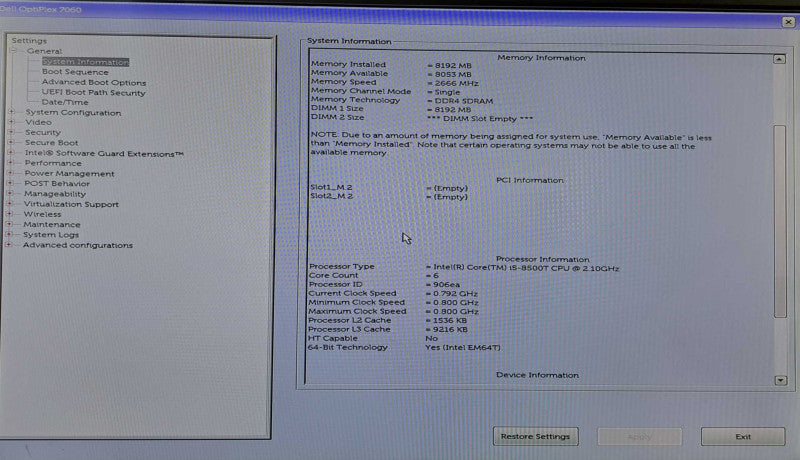Image resolution: width=800 pixels, height=460 pixels.
Task: Collapse the General tree node
Action: pos(14,51)
